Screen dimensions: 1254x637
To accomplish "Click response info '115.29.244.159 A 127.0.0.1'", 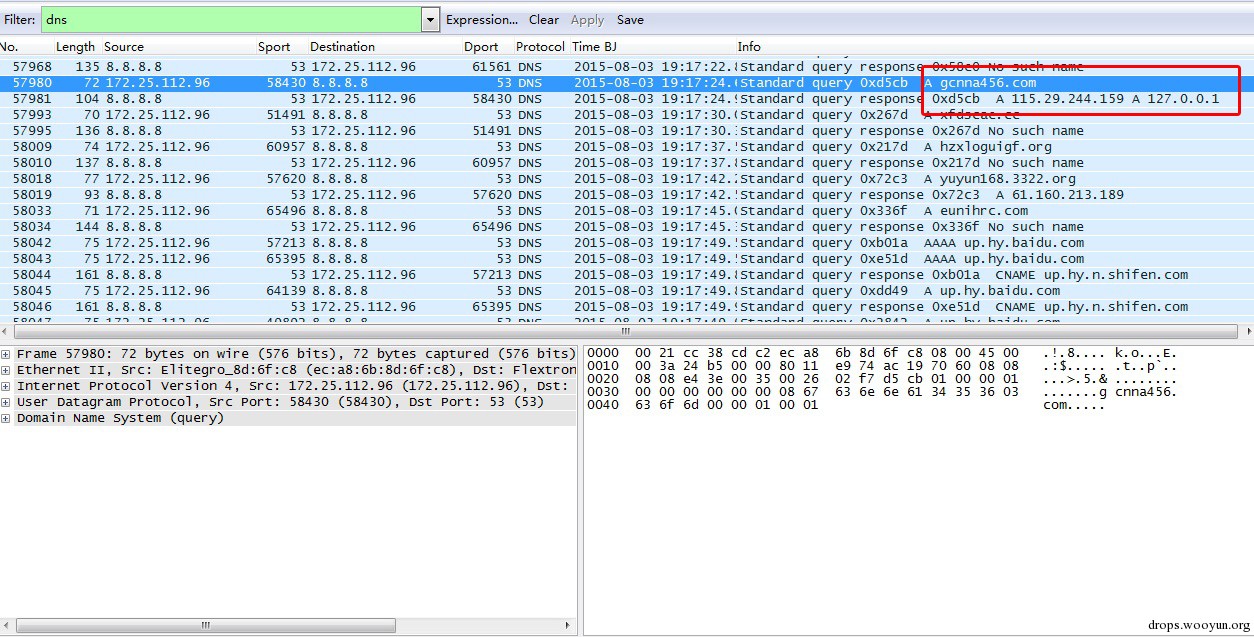I will 1115,99.
